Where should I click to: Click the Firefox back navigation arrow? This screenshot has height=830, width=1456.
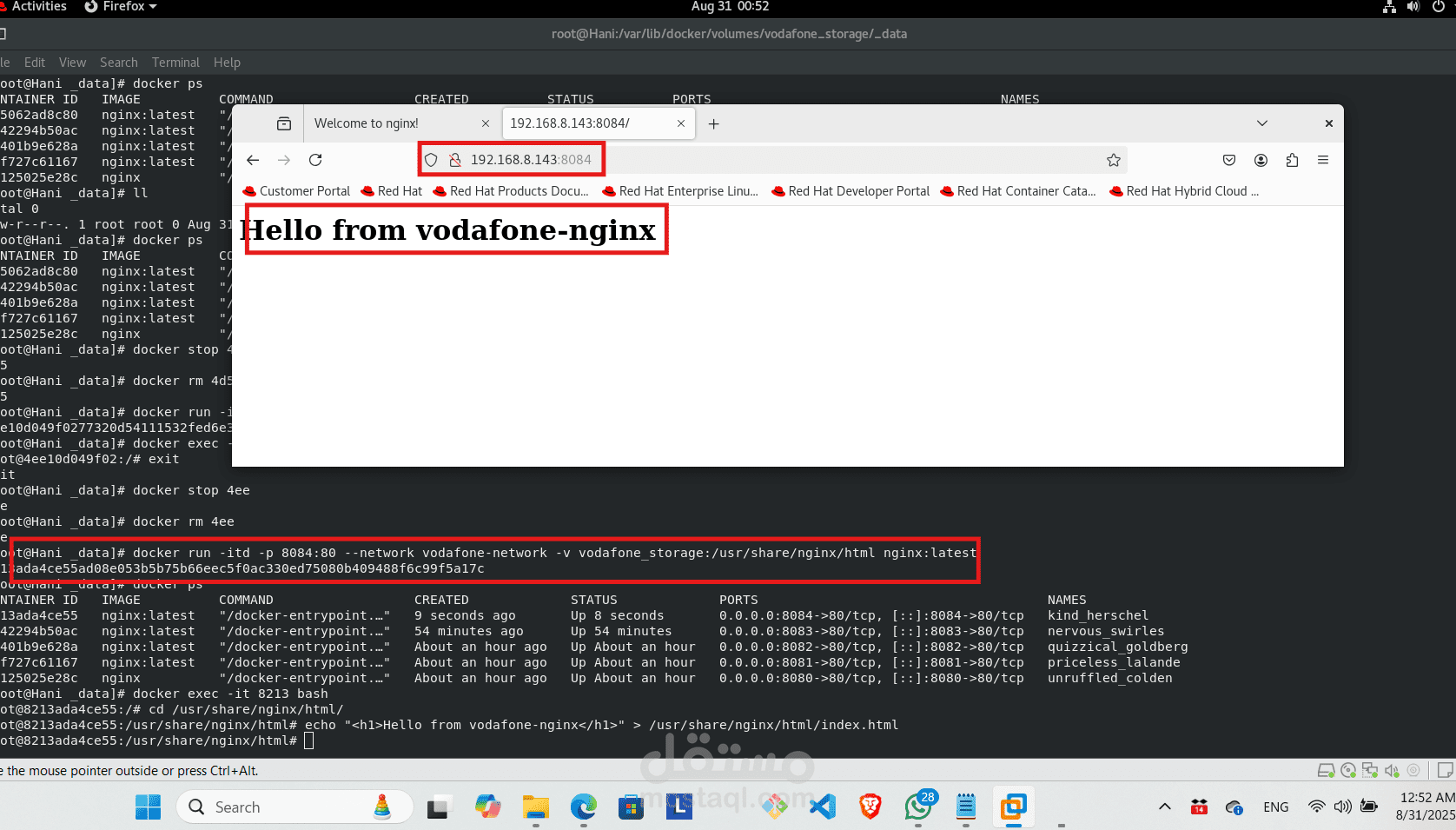tap(253, 160)
